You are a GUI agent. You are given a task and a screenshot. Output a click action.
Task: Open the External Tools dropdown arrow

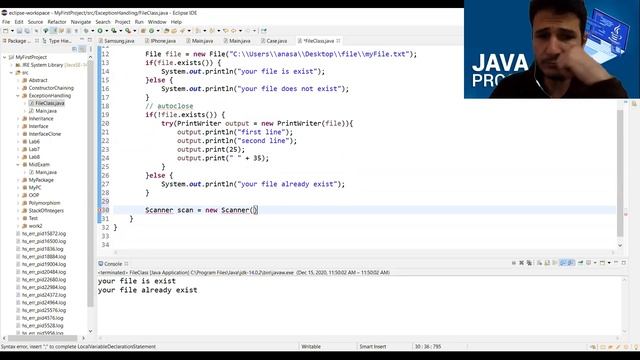[x=135, y=31]
